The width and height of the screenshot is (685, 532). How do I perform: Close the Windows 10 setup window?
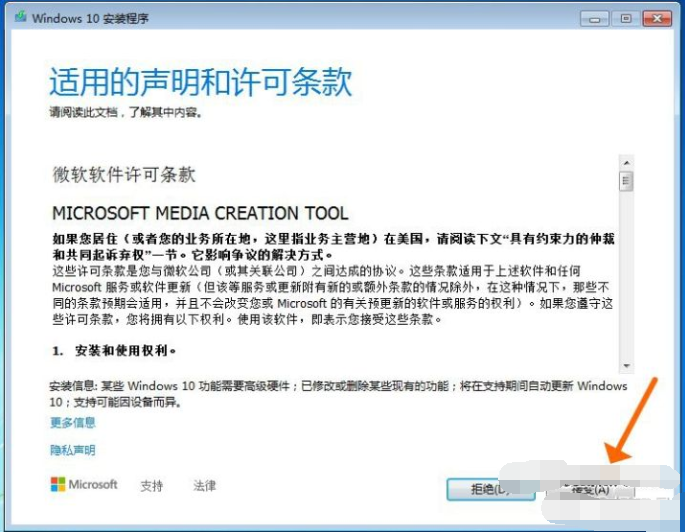tap(656, 18)
